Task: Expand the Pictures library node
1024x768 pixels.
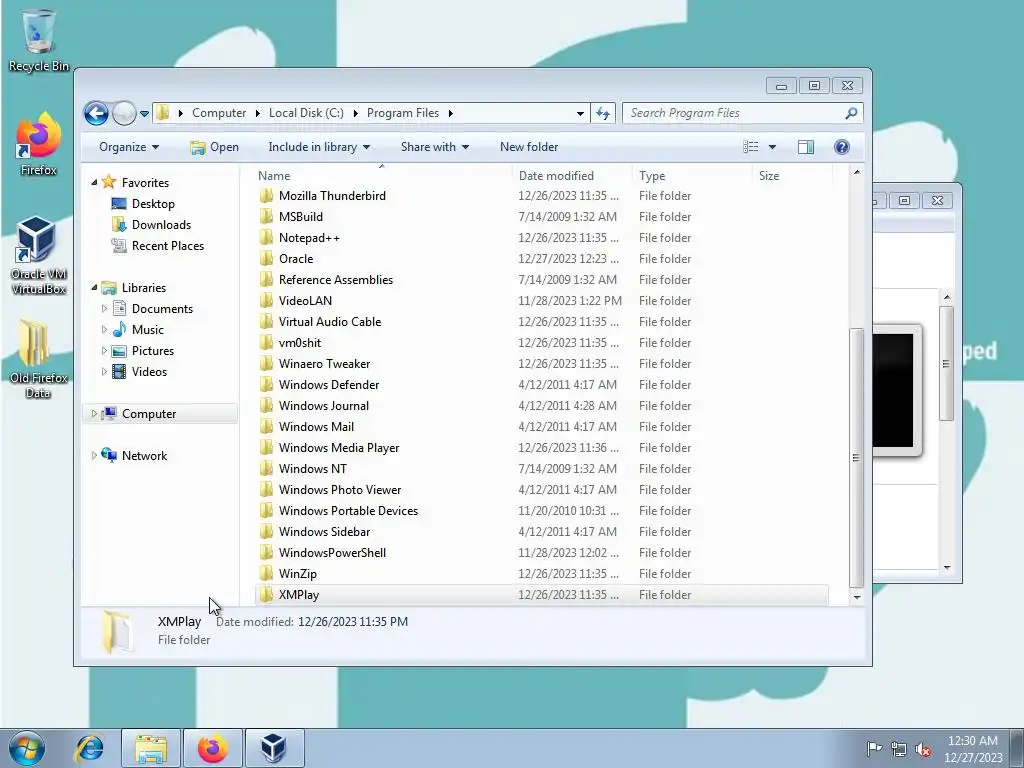Action: 104,351
